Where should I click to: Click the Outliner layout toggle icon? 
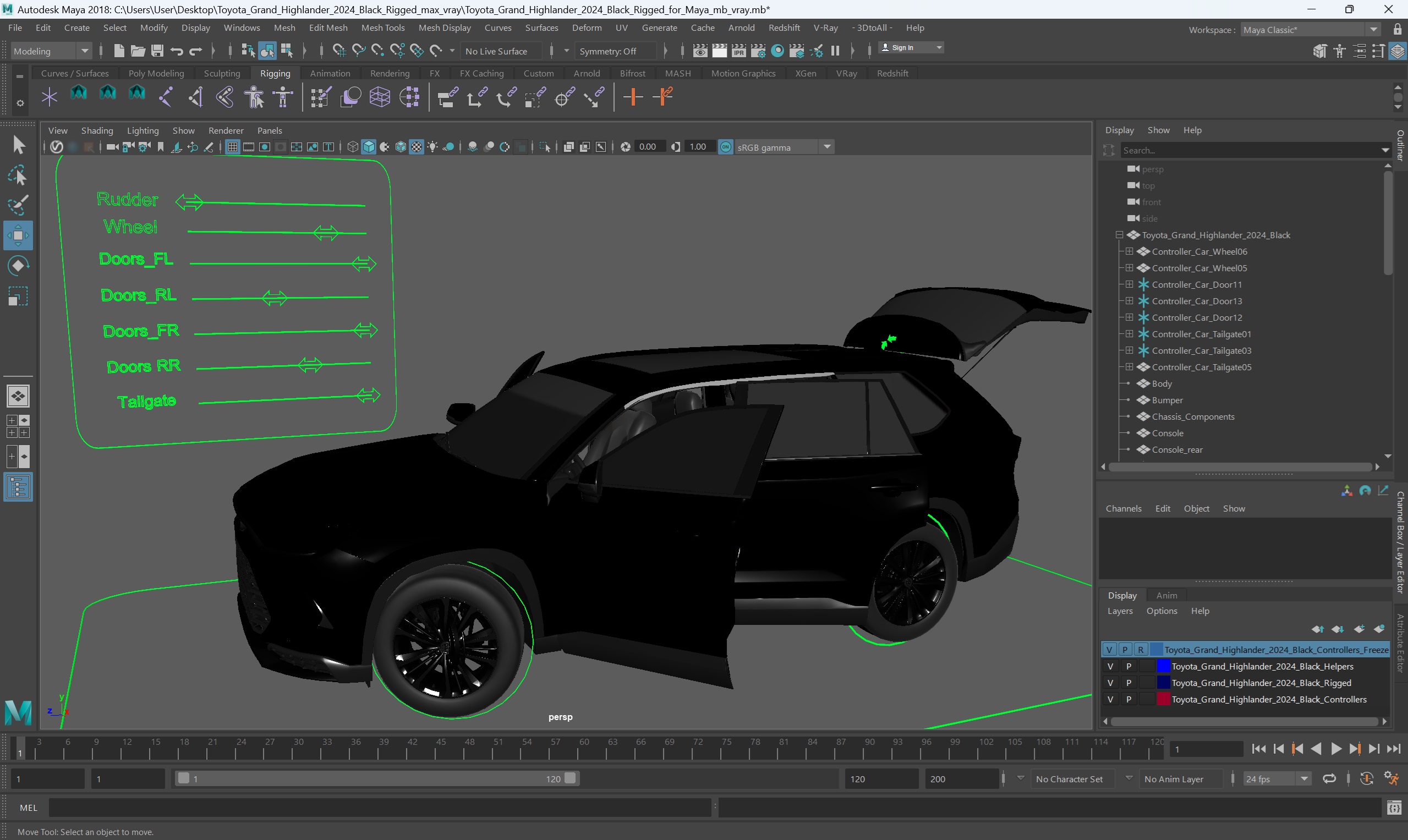point(18,487)
